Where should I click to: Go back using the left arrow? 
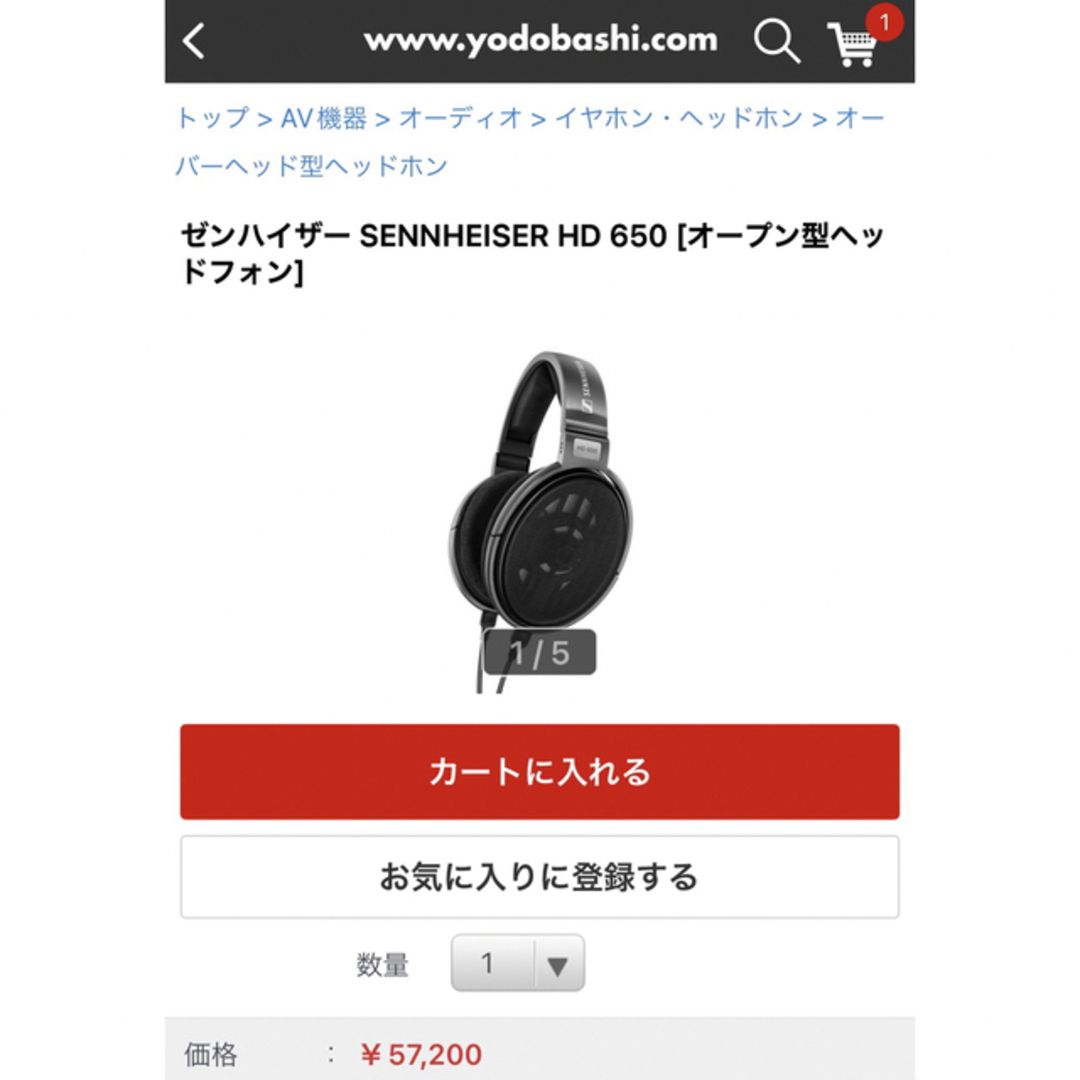(x=194, y=41)
